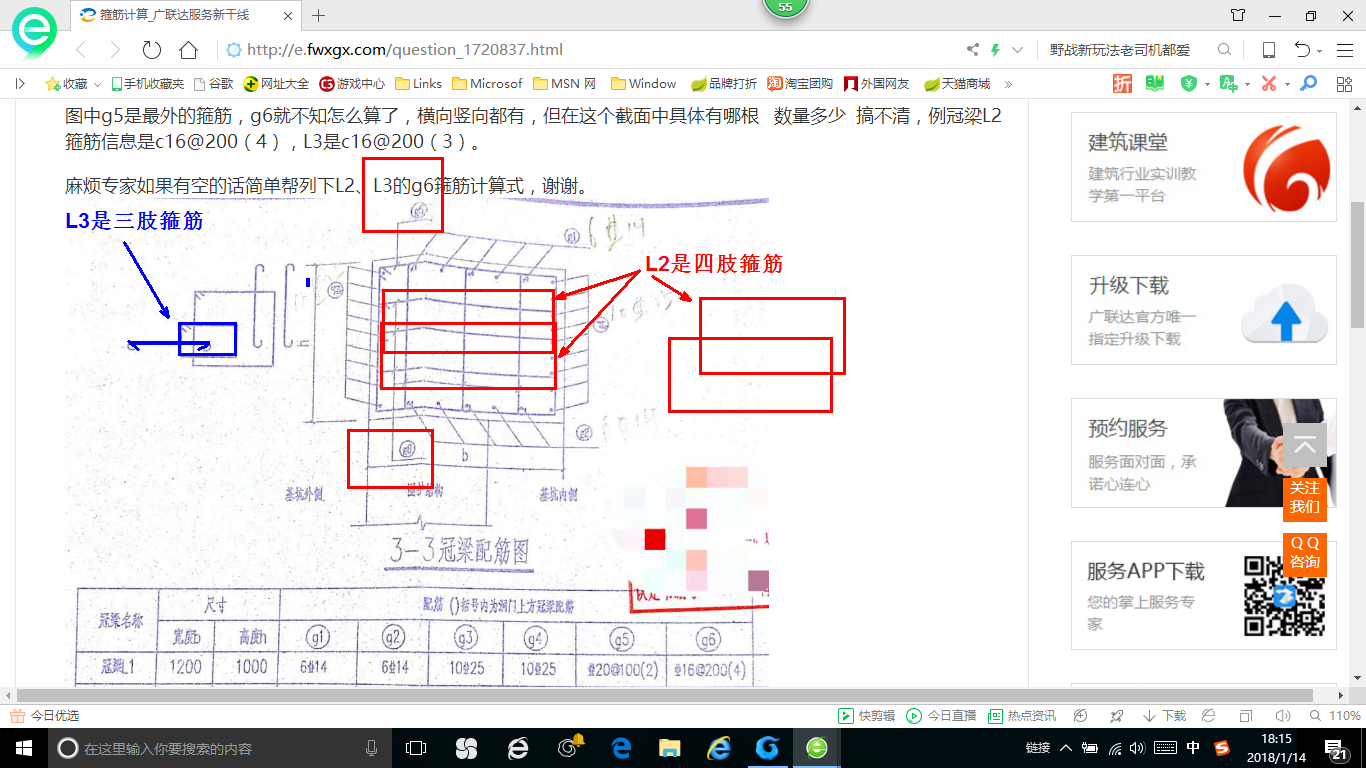Click the green book reader extension icon
This screenshot has height=768, width=1366.
point(1155,84)
